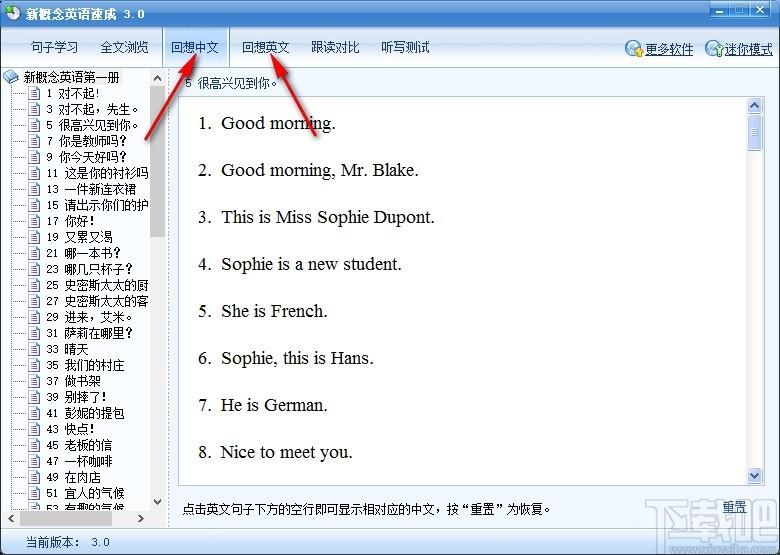Click the 迷你模式 globe icon

714,48
